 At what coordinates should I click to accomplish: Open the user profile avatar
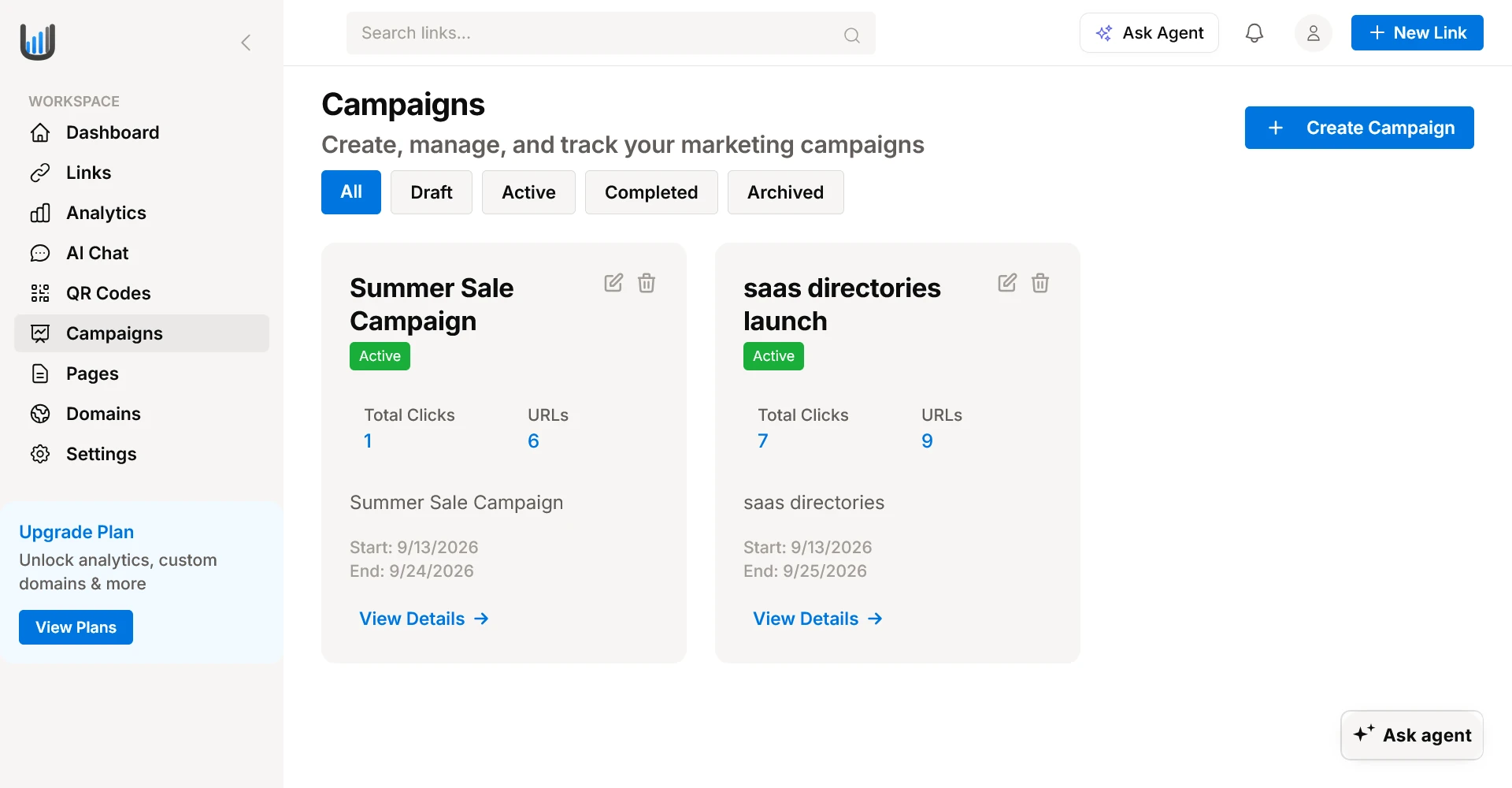(1313, 33)
